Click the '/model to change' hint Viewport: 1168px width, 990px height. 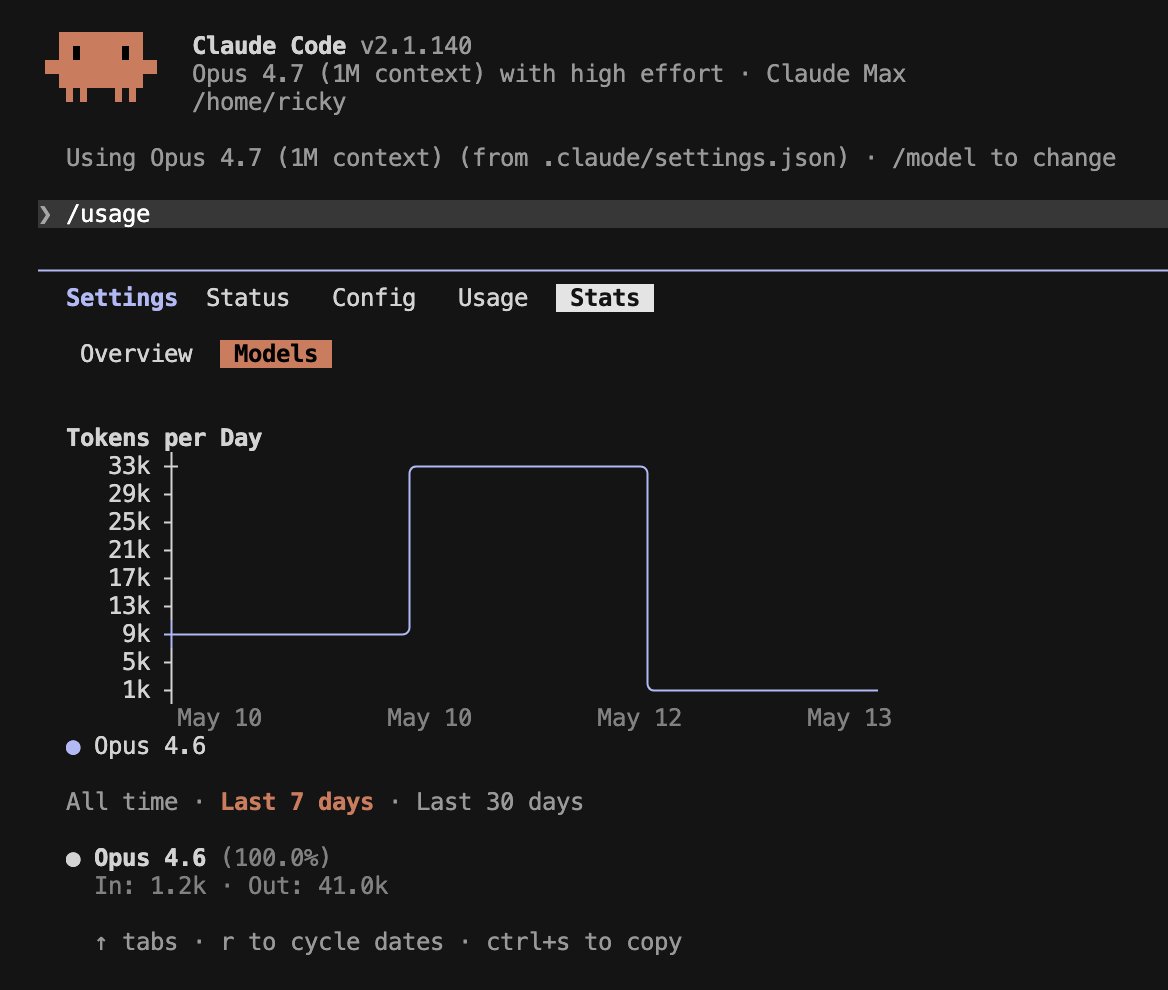[x=1003, y=158]
